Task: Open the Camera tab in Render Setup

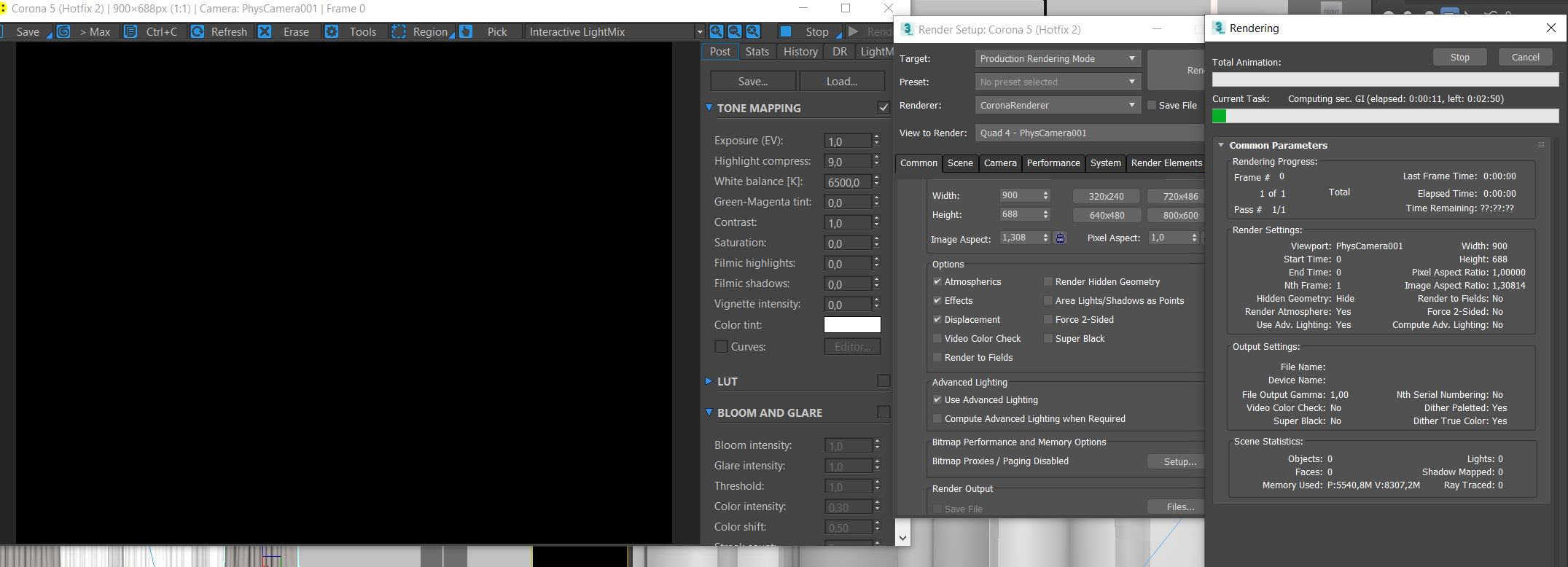Action: (1000, 163)
